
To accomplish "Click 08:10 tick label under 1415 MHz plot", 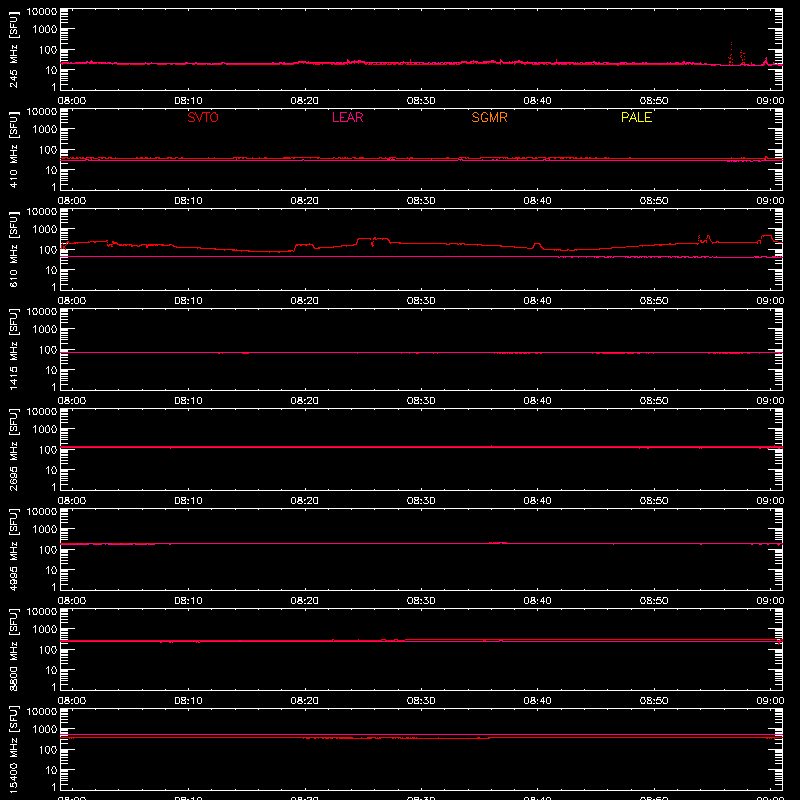I will 188,401.
